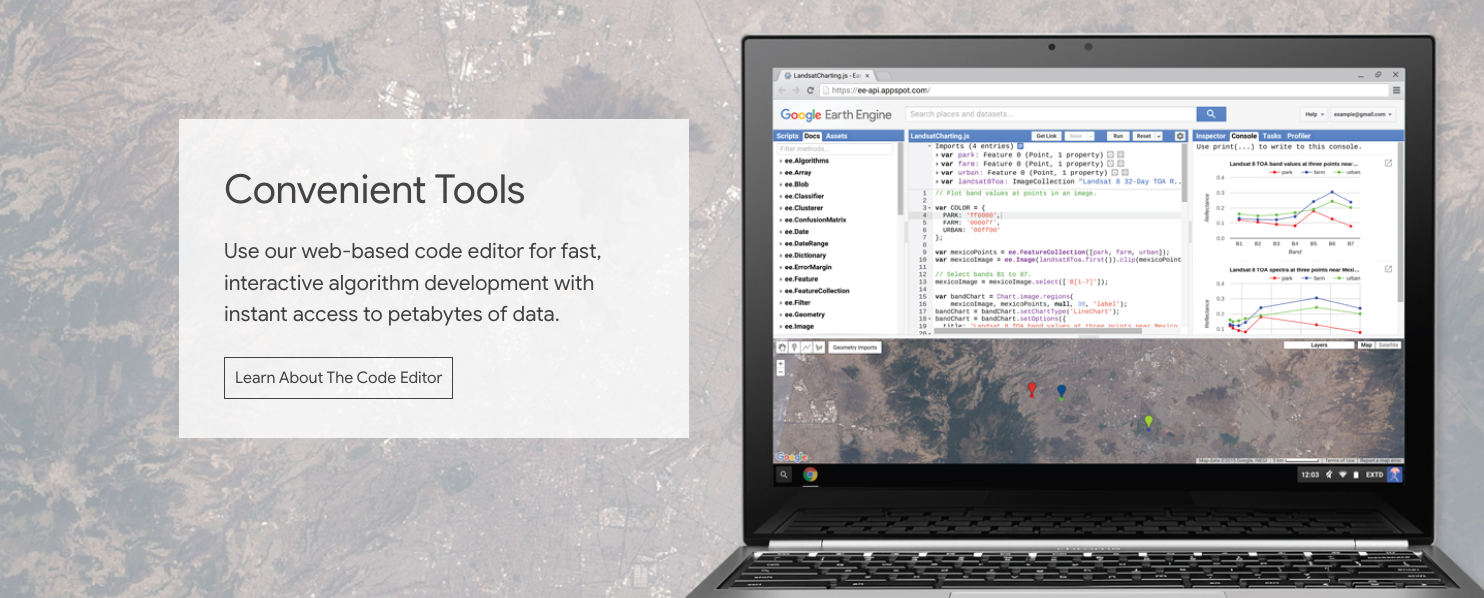Image resolution: width=1484 pixels, height=598 pixels.
Task: Open the Scripts tab
Action: click(x=788, y=136)
